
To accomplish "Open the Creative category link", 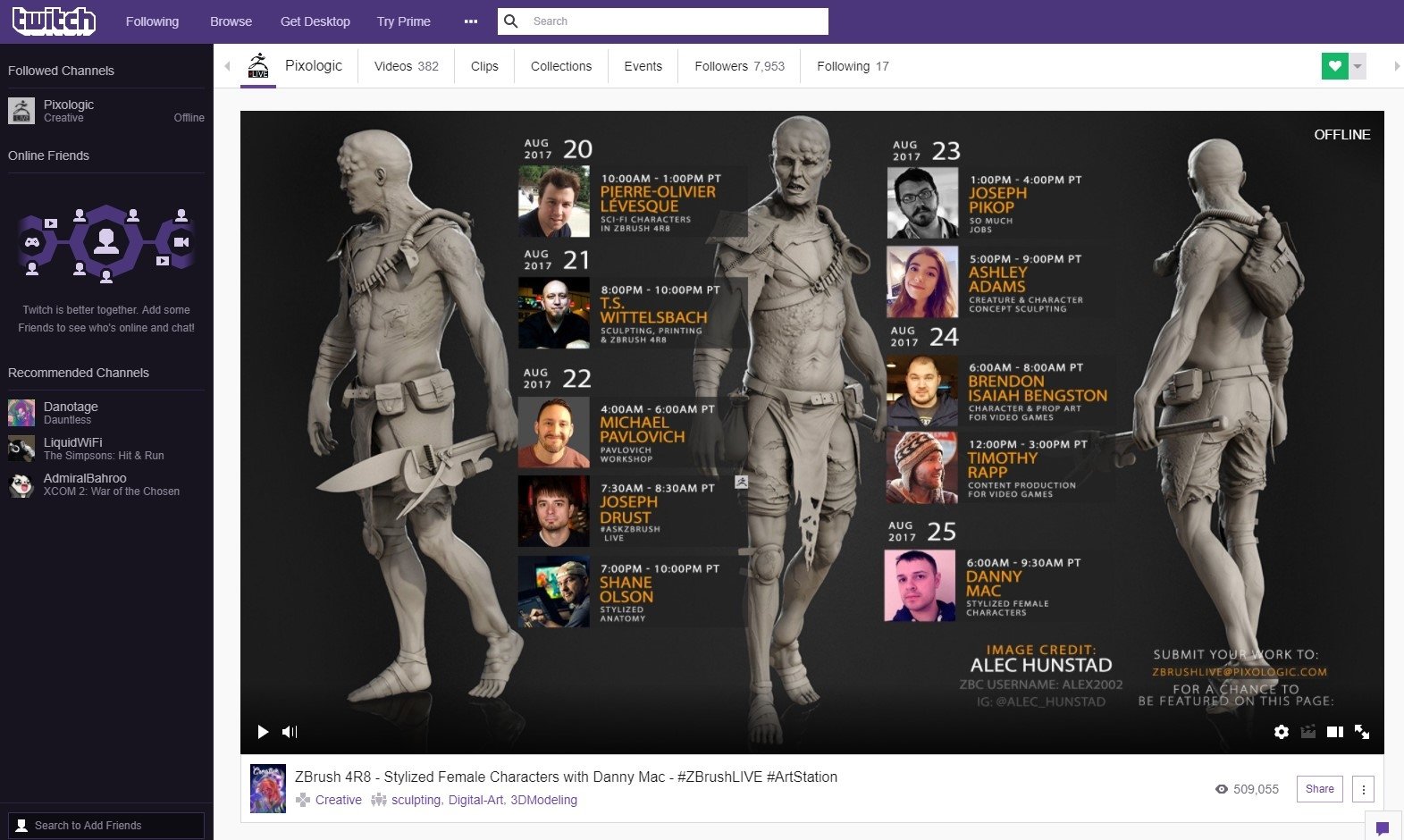I will 339,800.
